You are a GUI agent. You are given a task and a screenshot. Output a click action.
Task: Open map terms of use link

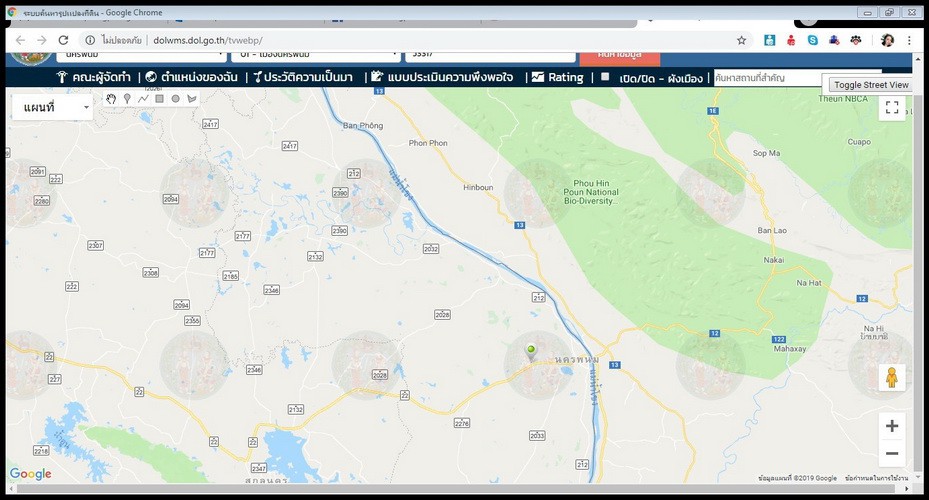pos(876,477)
